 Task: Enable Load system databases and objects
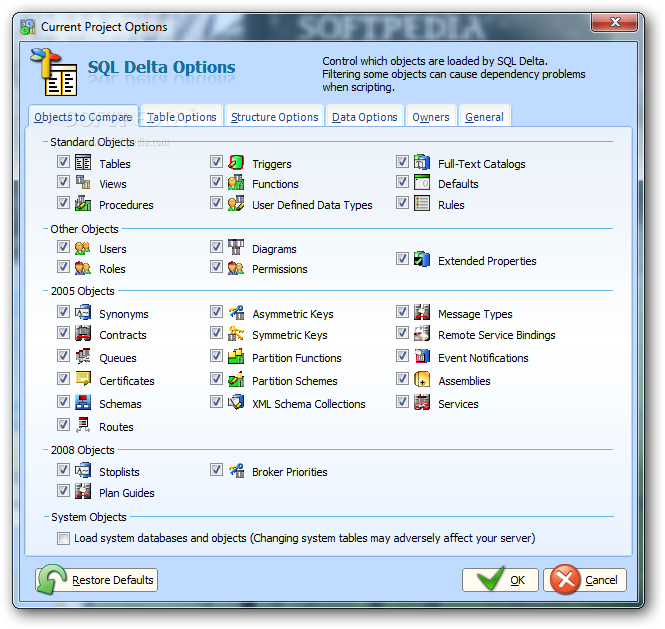coord(63,539)
